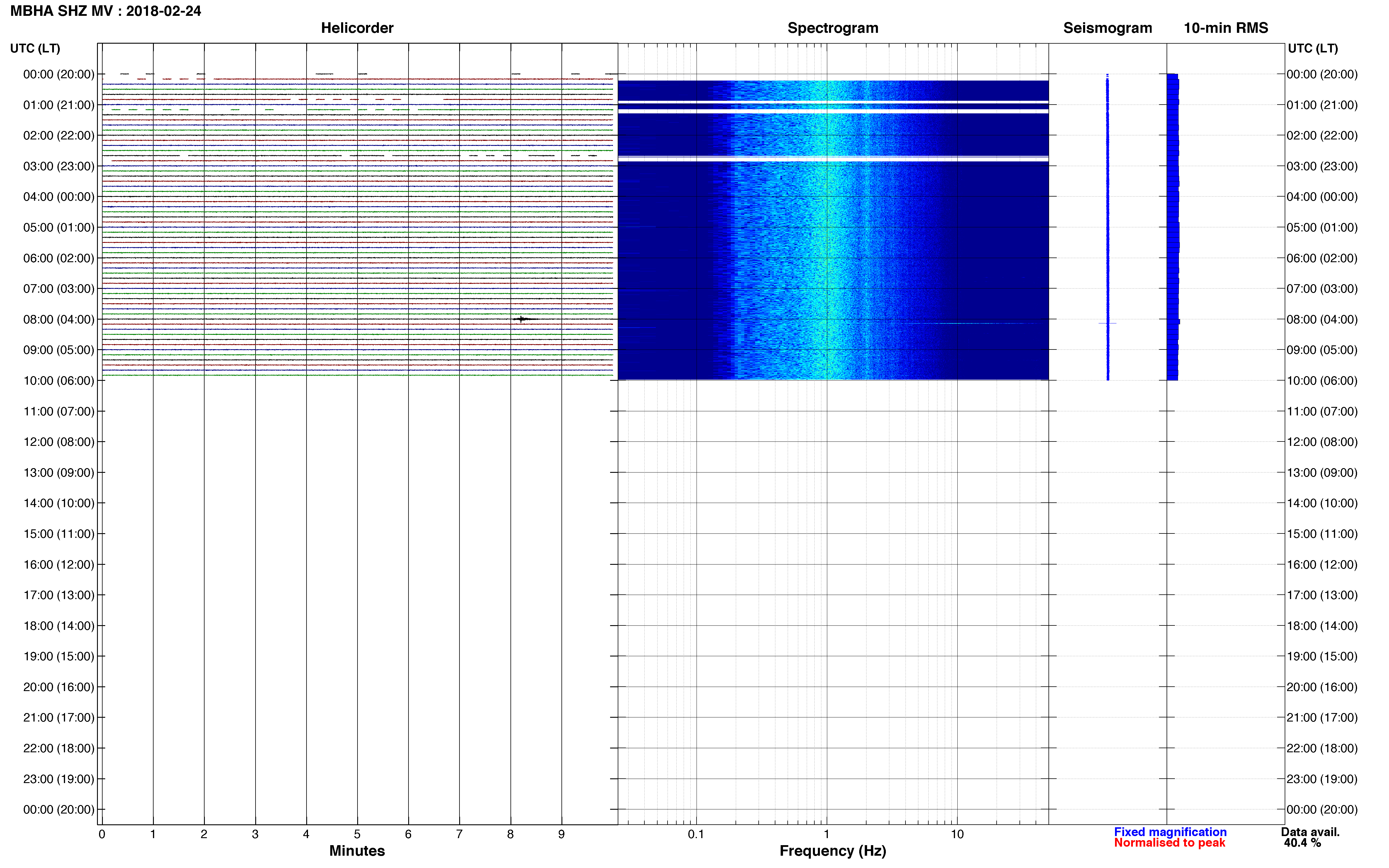This screenshot has height=868, width=1389.
Task: Click the left '16:00 (12:00)' time label
Action: point(59,564)
